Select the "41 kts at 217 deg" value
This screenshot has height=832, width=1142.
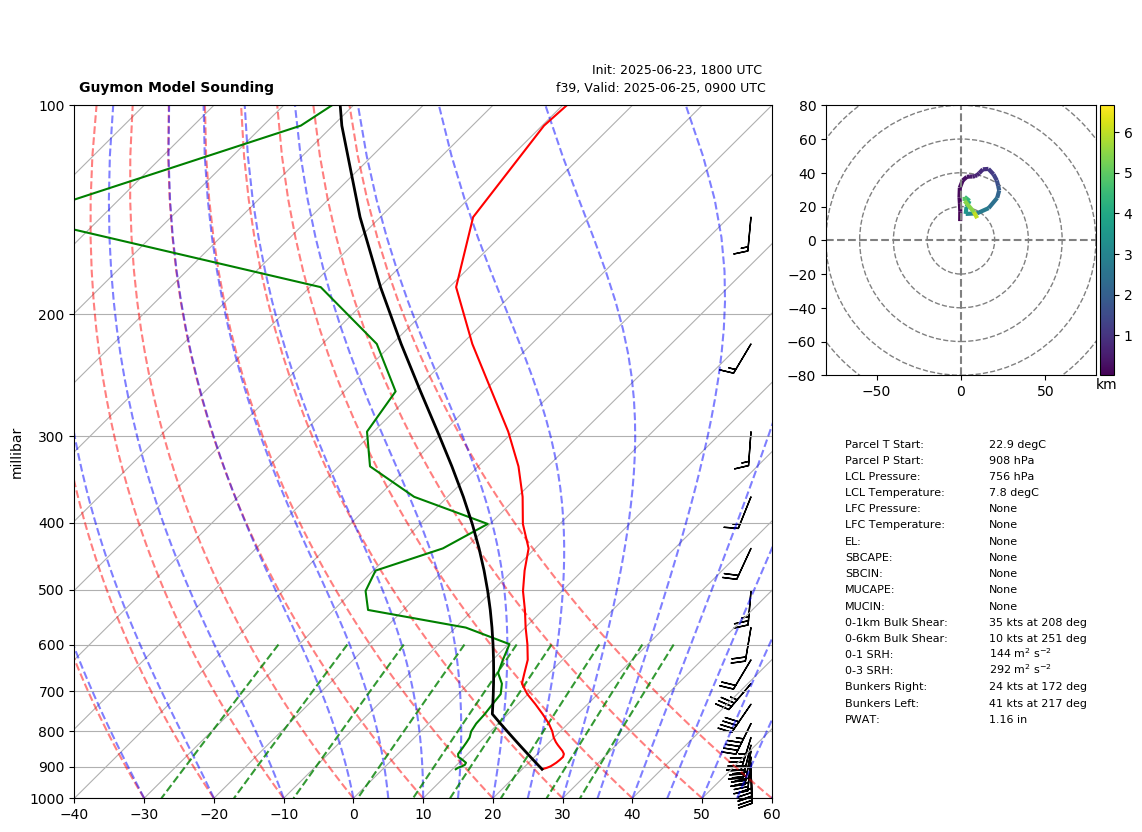coord(1038,703)
